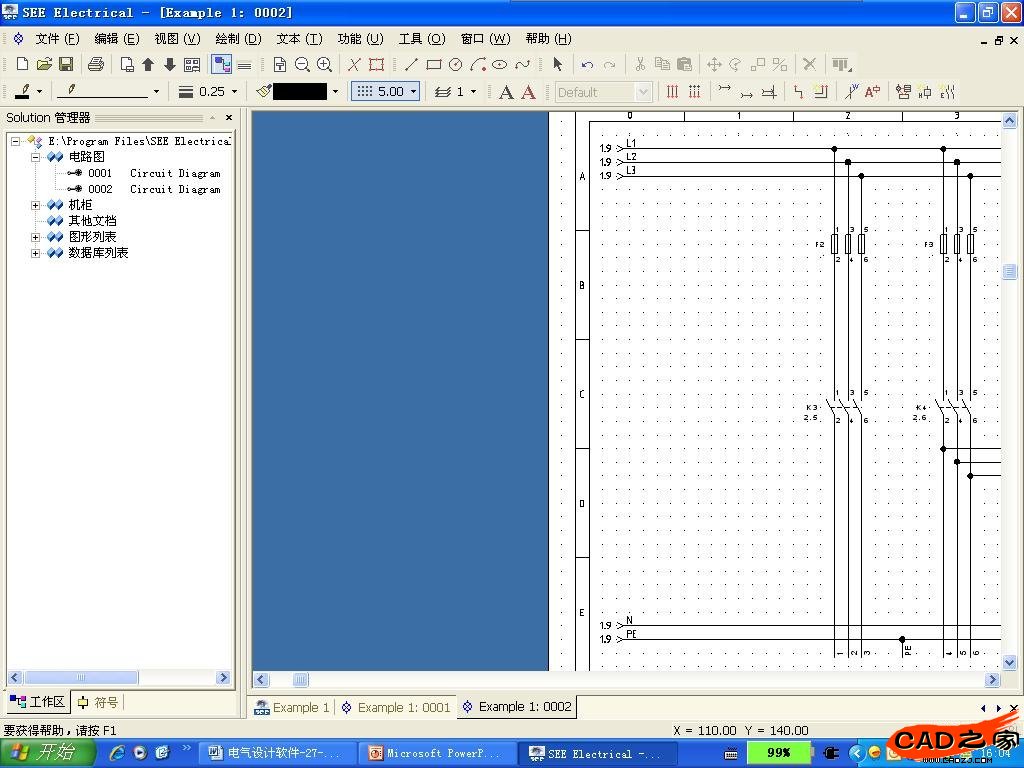Open the 绘制(D) menu
This screenshot has width=1024, height=768.
[238, 38]
